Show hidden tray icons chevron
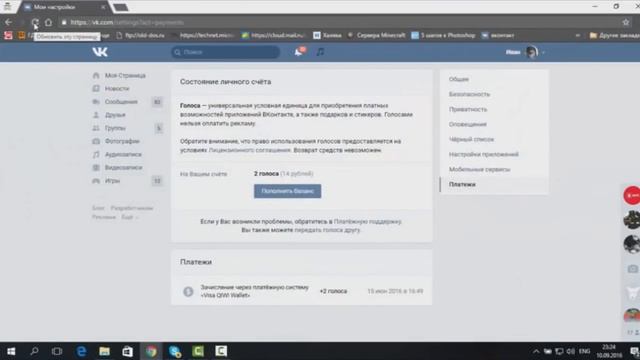 pyautogui.click(x=536, y=351)
